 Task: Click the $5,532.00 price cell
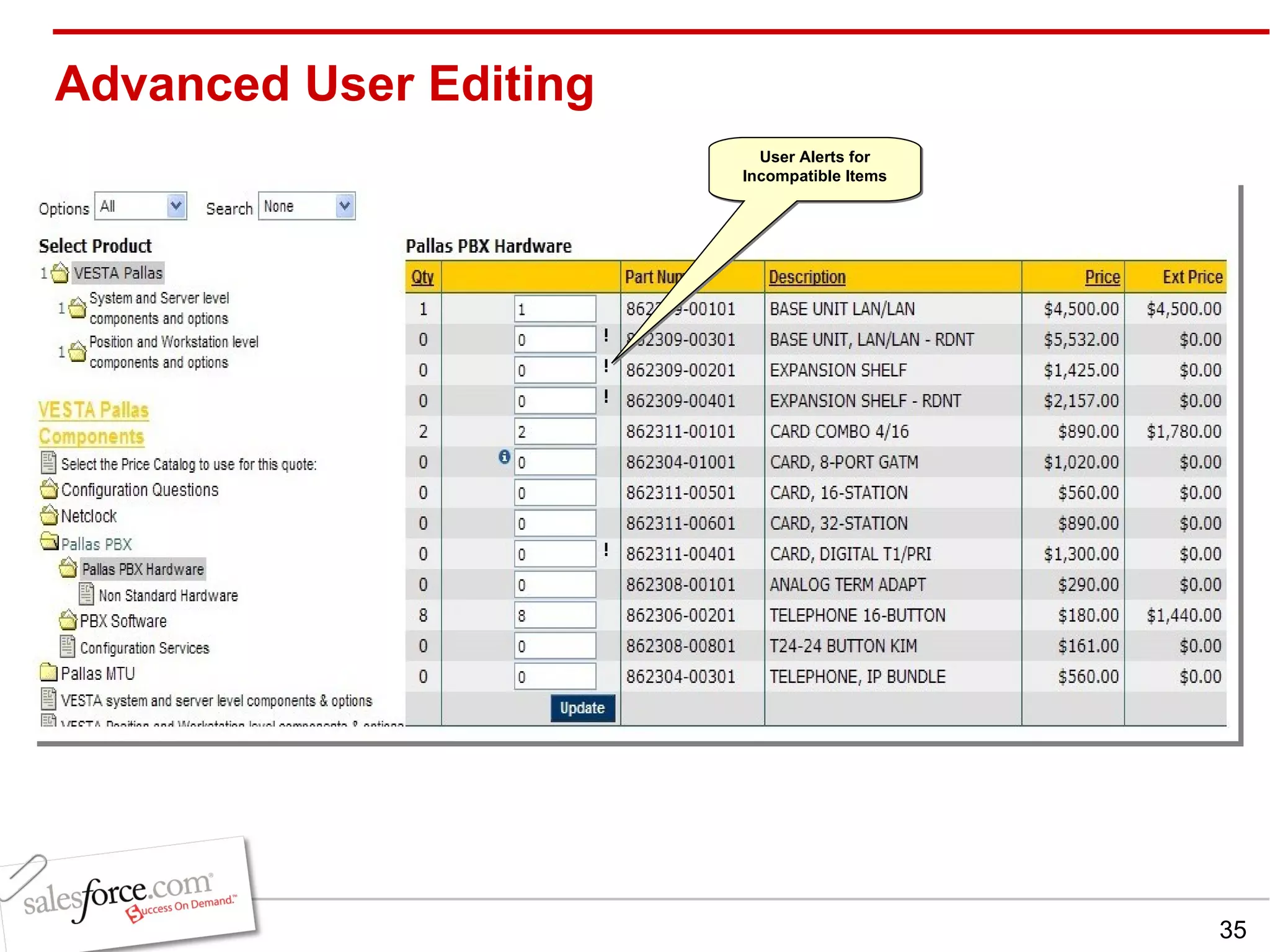pyautogui.click(x=1081, y=339)
